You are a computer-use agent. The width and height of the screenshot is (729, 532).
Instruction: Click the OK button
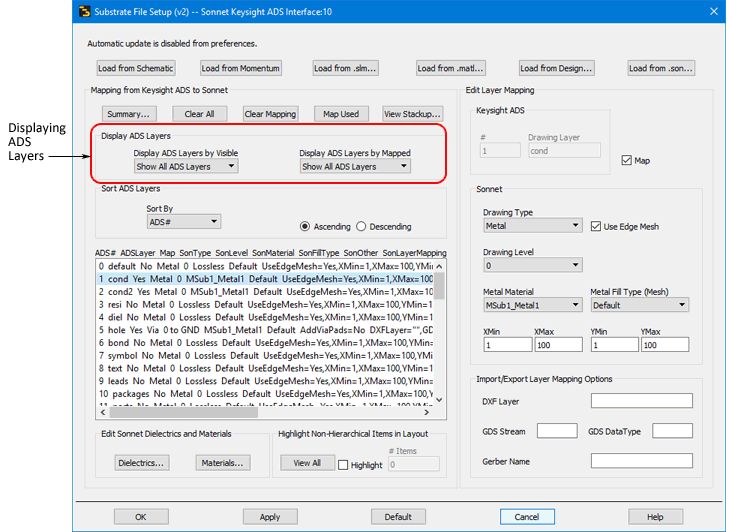pos(141,517)
